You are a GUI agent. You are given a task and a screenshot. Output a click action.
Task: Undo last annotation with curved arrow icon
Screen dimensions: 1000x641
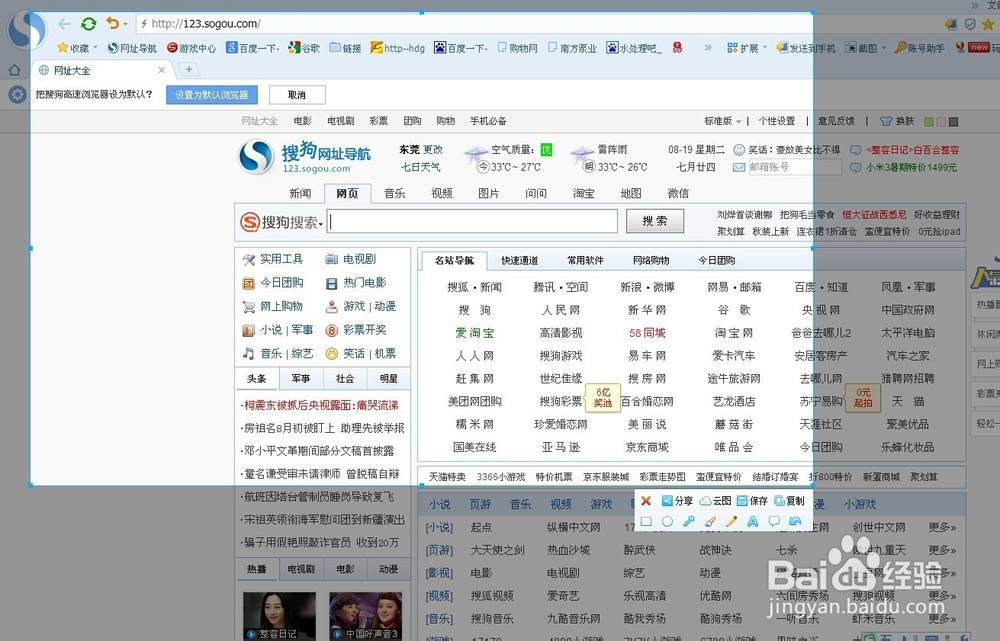point(795,521)
